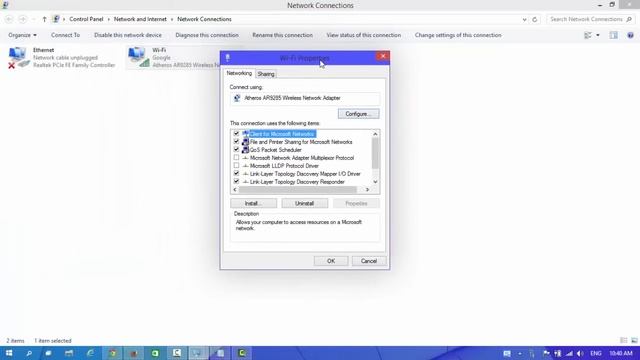Viewport: 640px width, 360px height.
Task: Click the Atheros network adapter icon
Action: [237, 98]
